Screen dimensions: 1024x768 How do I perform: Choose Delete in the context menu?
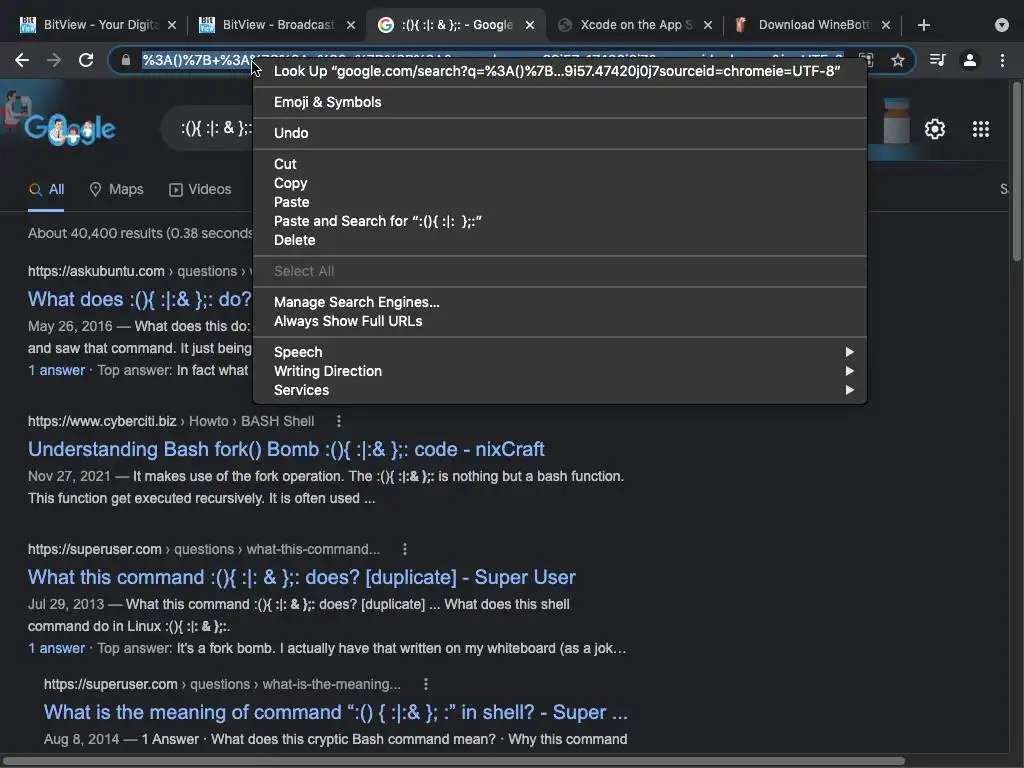[560, 240]
